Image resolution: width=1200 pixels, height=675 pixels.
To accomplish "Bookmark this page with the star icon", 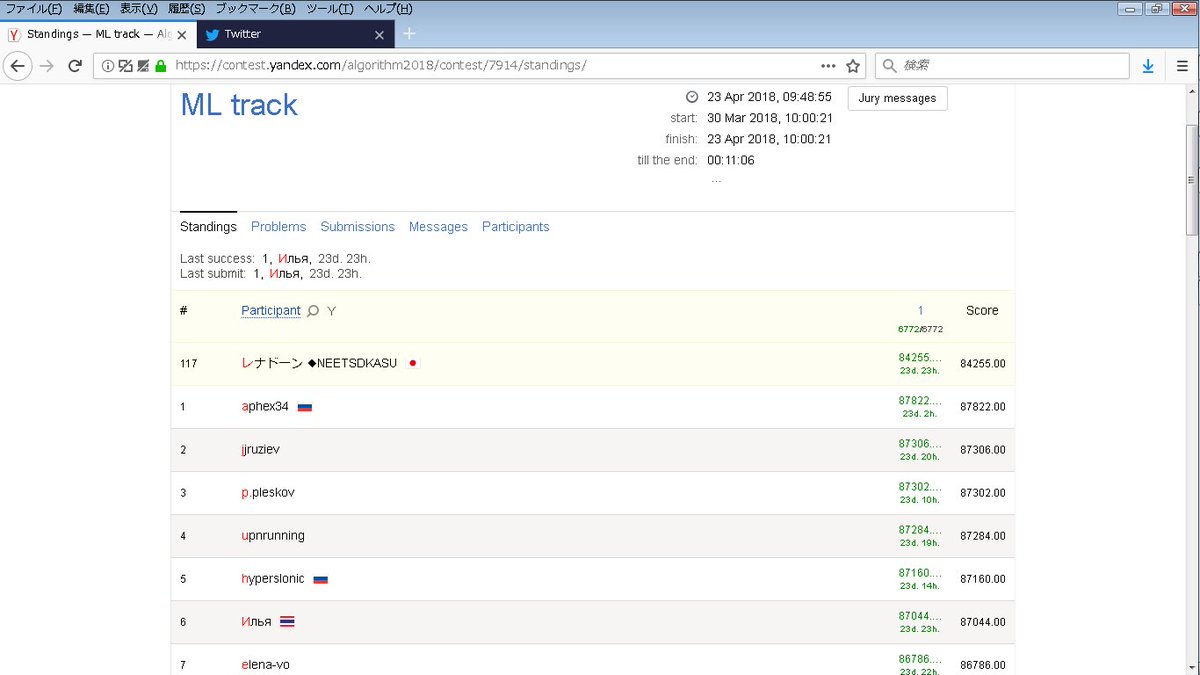I will (853, 66).
